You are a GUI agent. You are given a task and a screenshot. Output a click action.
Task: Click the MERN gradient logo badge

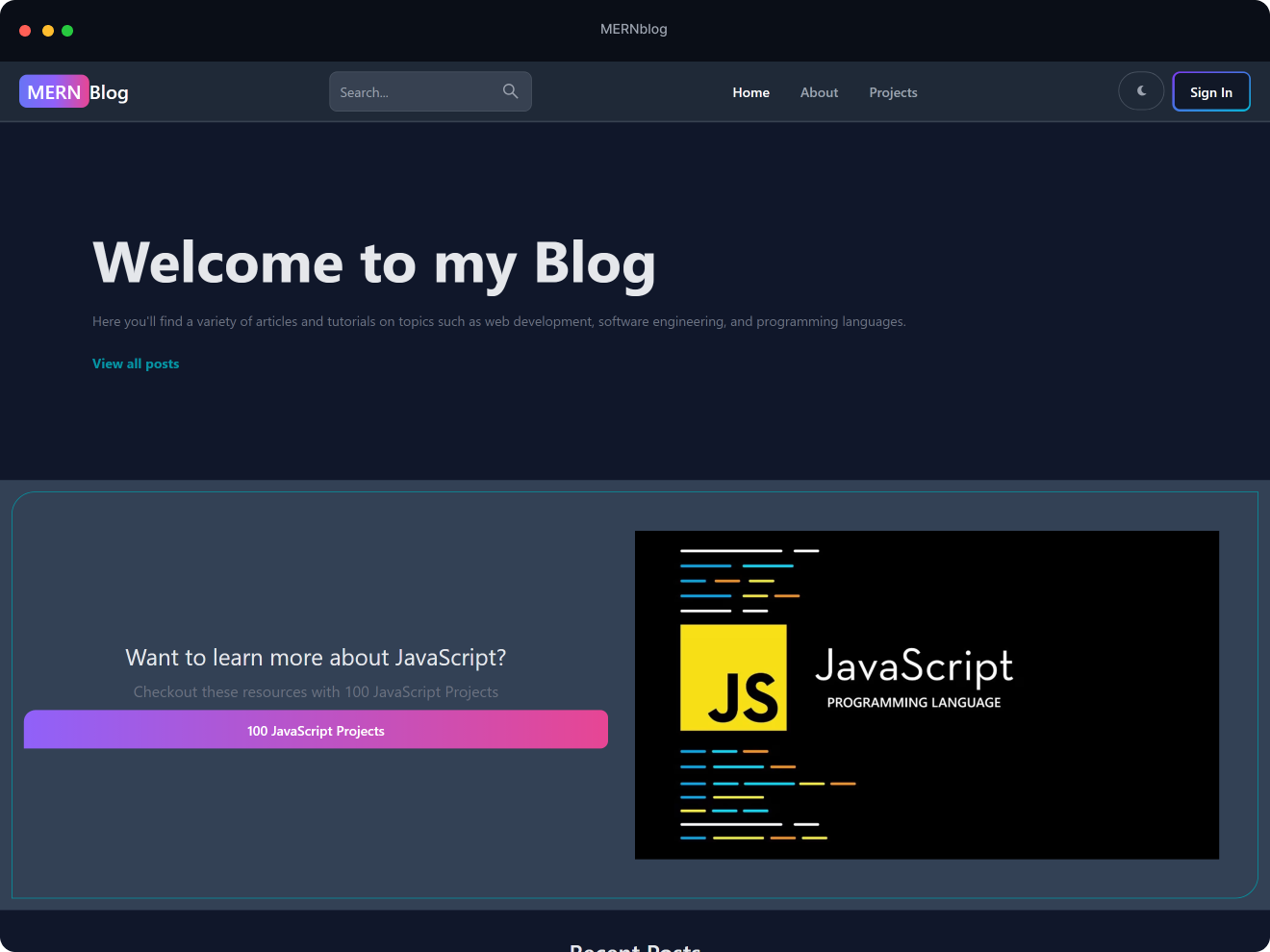54,92
